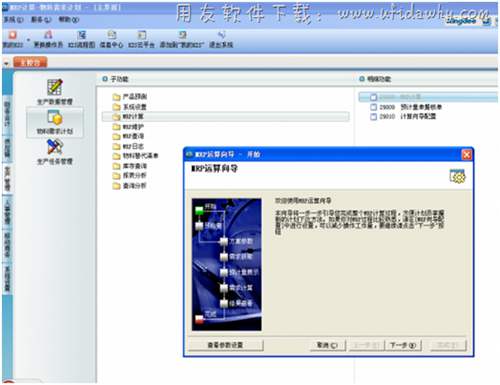The height and width of the screenshot is (385, 500).
Task: Open the 服务(L) menu
Action: 41,20
